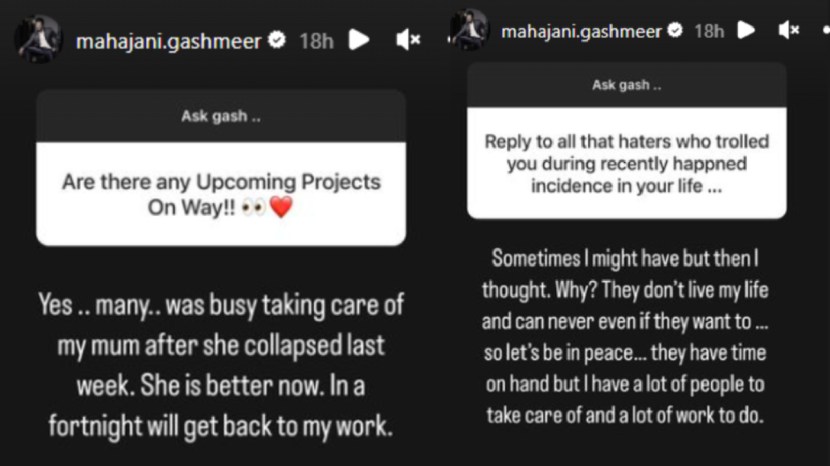830x466 pixels.
Task: Tap the answer text about taking care of mum
Action: (x=221, y=365)
